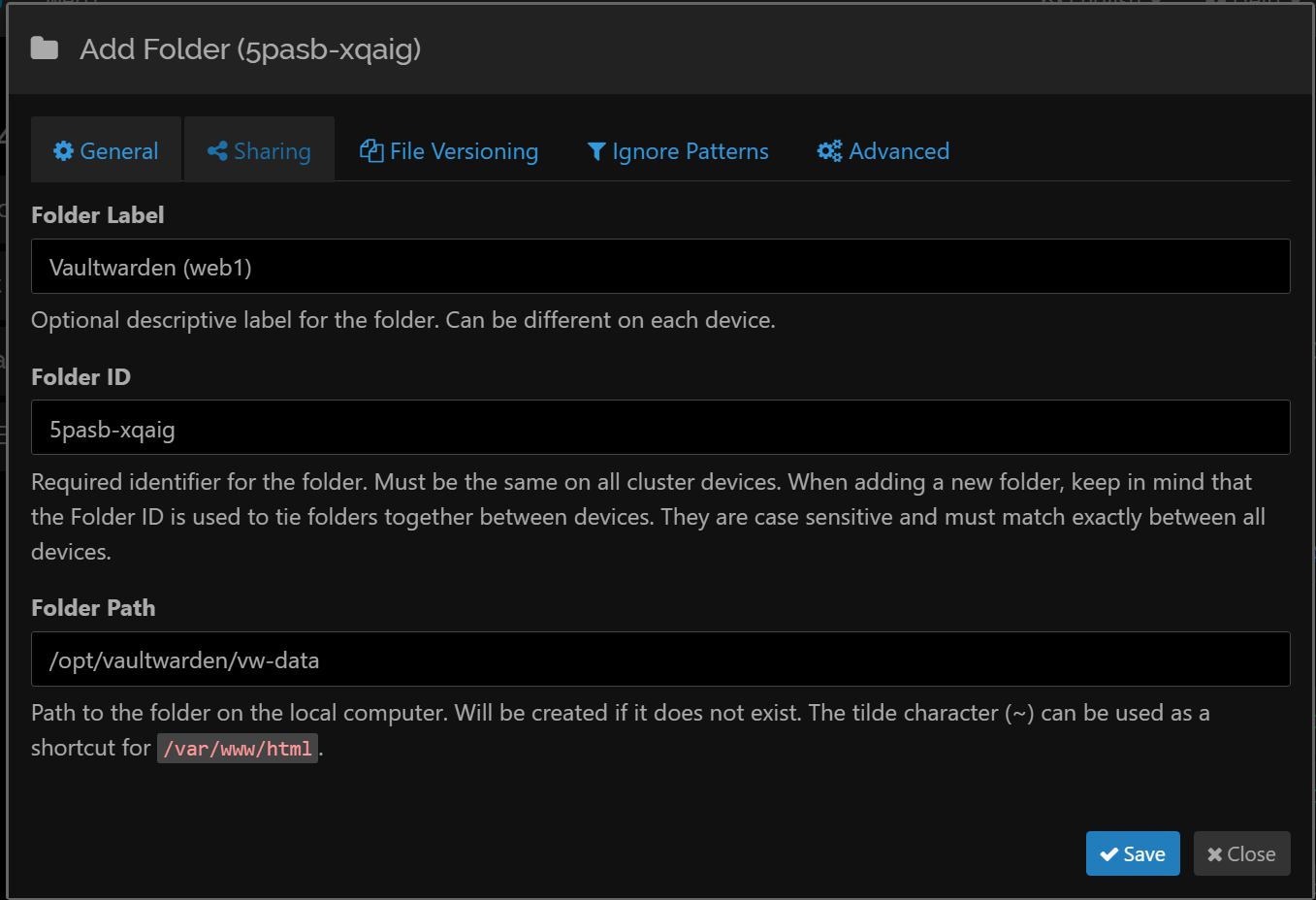Screen dimensions: 1316x900
Task: Click the /var/www/html code snippet
Action: [x=238, y=749]
